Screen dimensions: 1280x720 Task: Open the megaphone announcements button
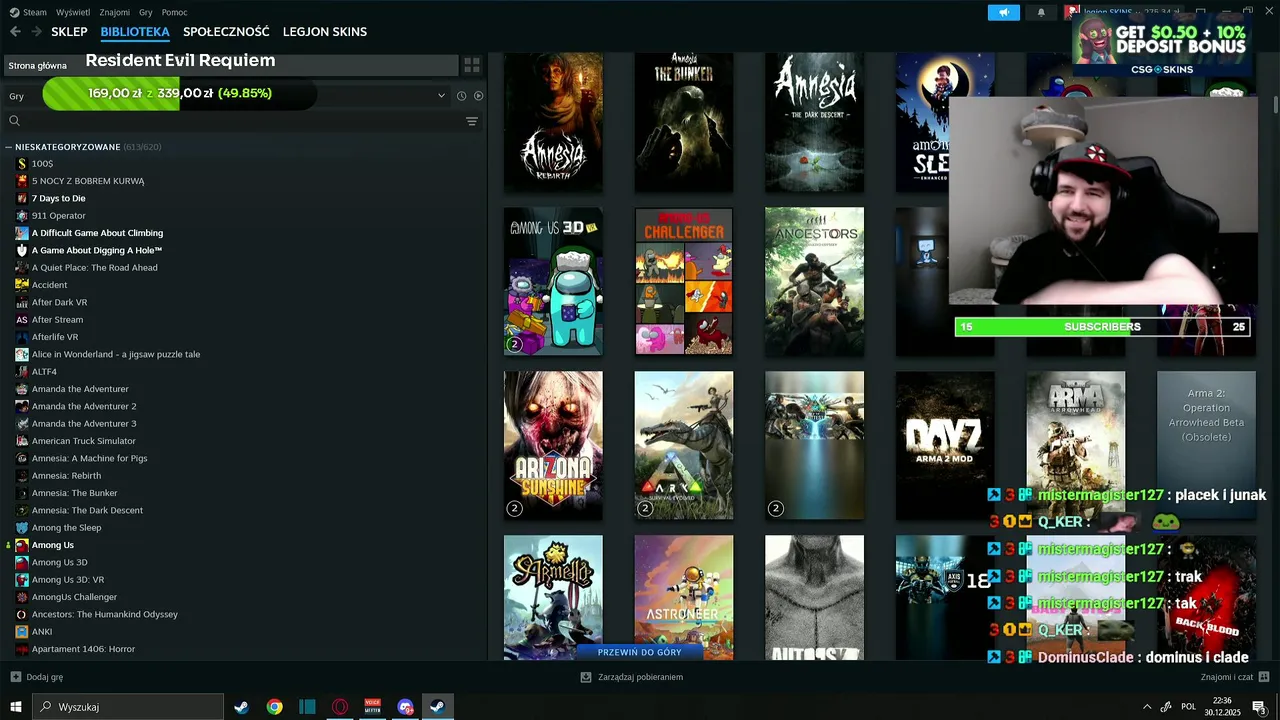pyautogui.click(x=1004, y=12)
